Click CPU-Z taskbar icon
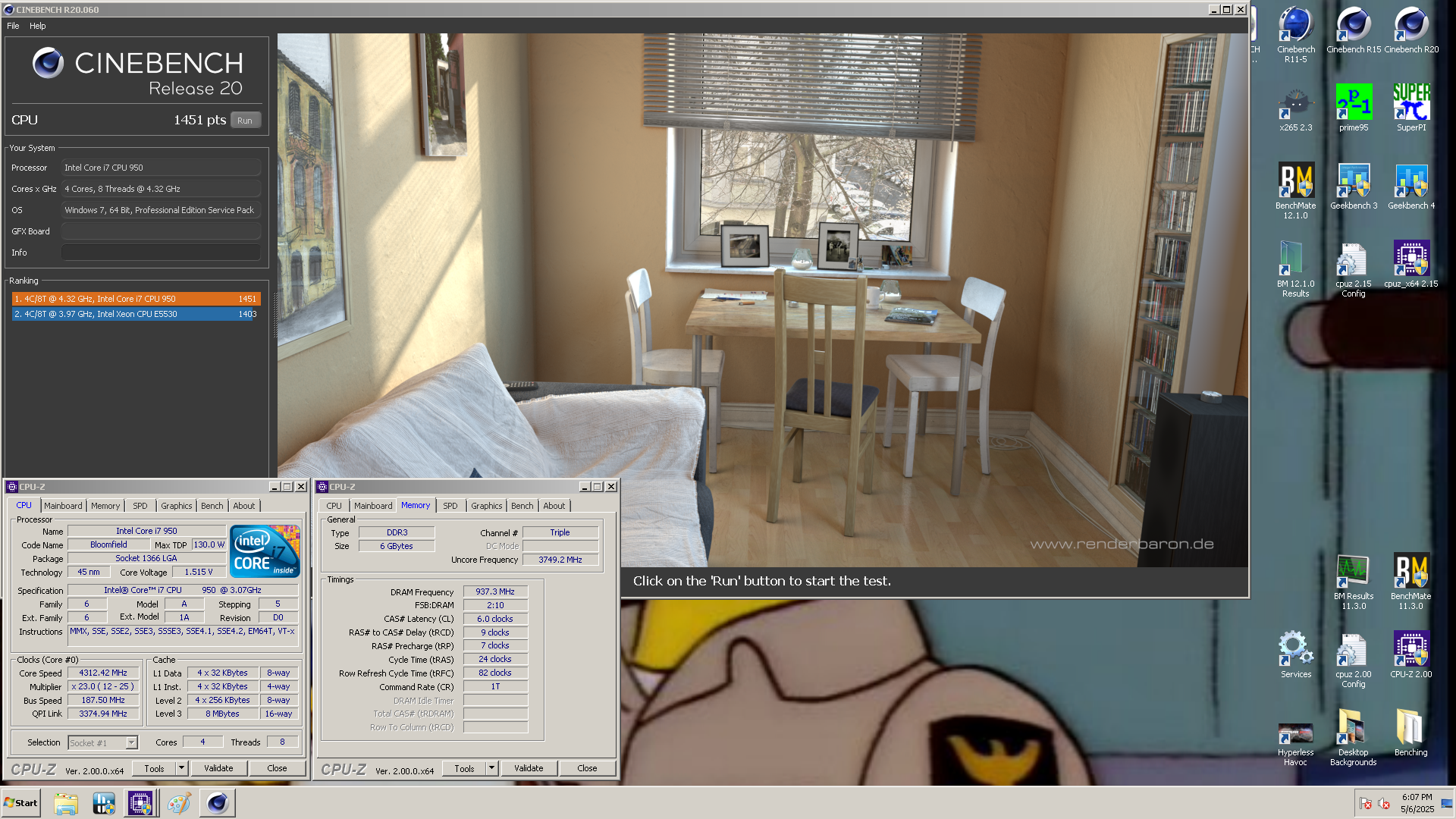The image size is (1456, 819). tap(140, 803)
